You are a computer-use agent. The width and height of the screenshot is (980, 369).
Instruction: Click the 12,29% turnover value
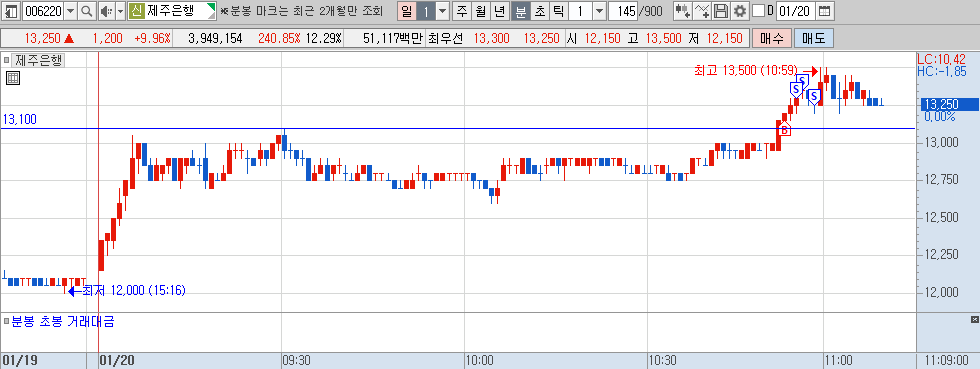pos(324,38)
